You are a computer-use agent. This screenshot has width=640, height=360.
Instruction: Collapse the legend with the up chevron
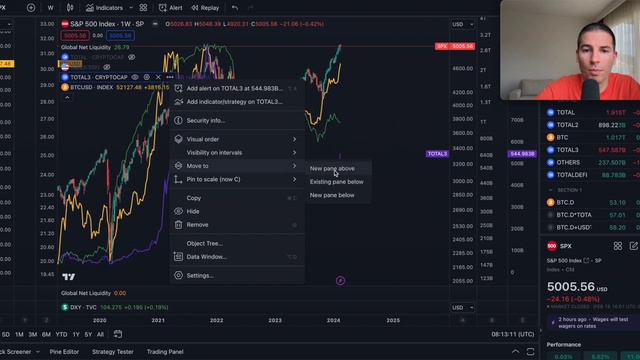pos(67,98)
